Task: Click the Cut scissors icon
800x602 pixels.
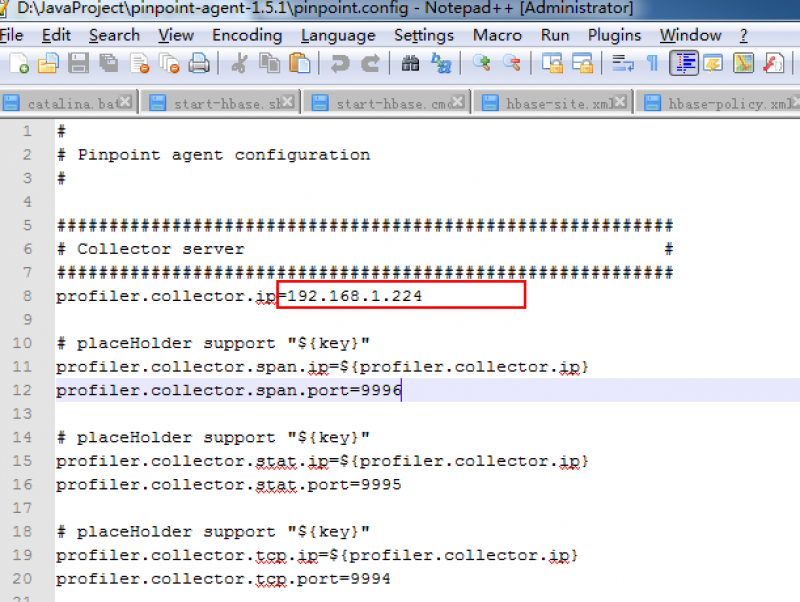Action: 239,64
